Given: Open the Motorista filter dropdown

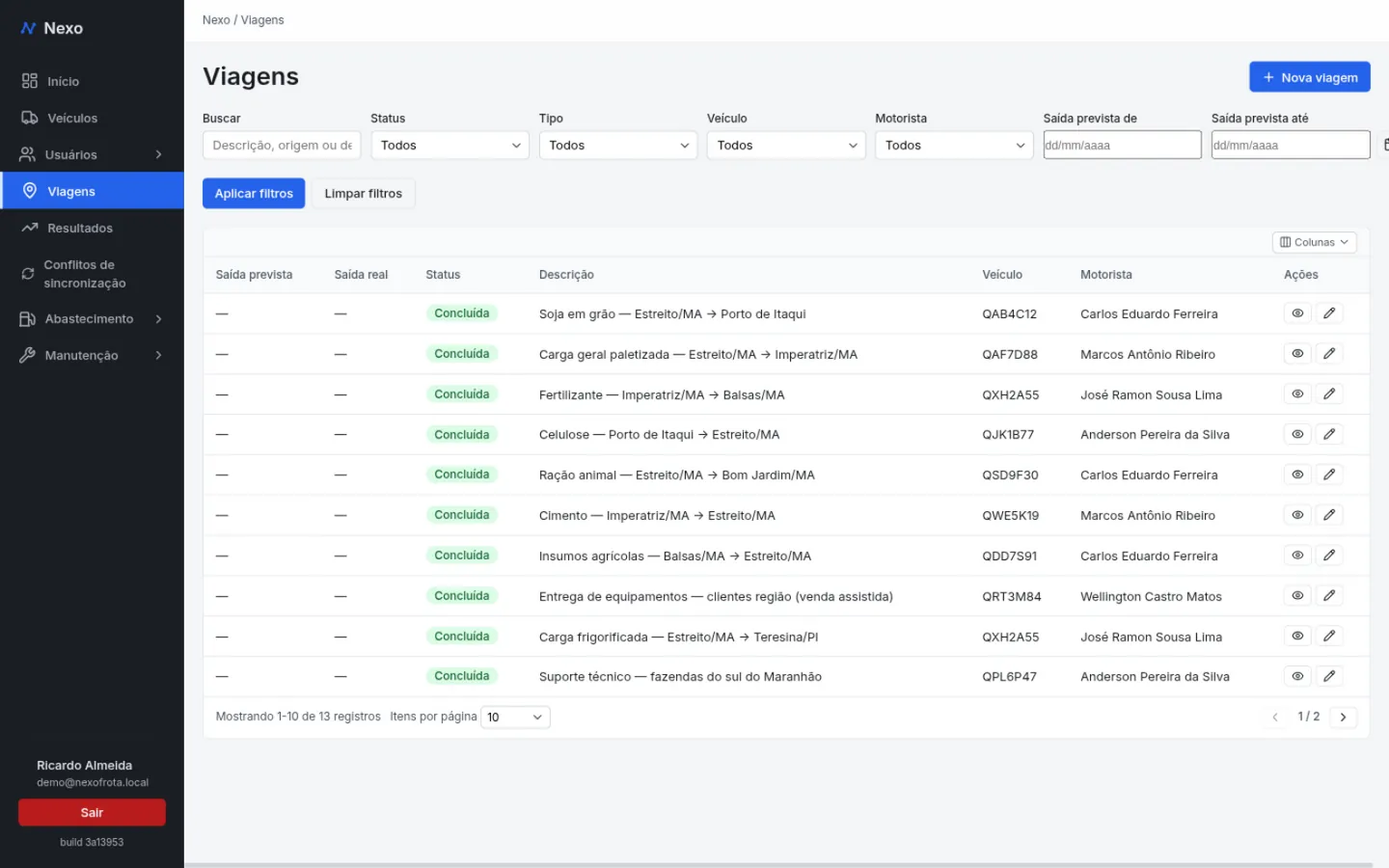Looking at the screenshot, I should 954,146.
